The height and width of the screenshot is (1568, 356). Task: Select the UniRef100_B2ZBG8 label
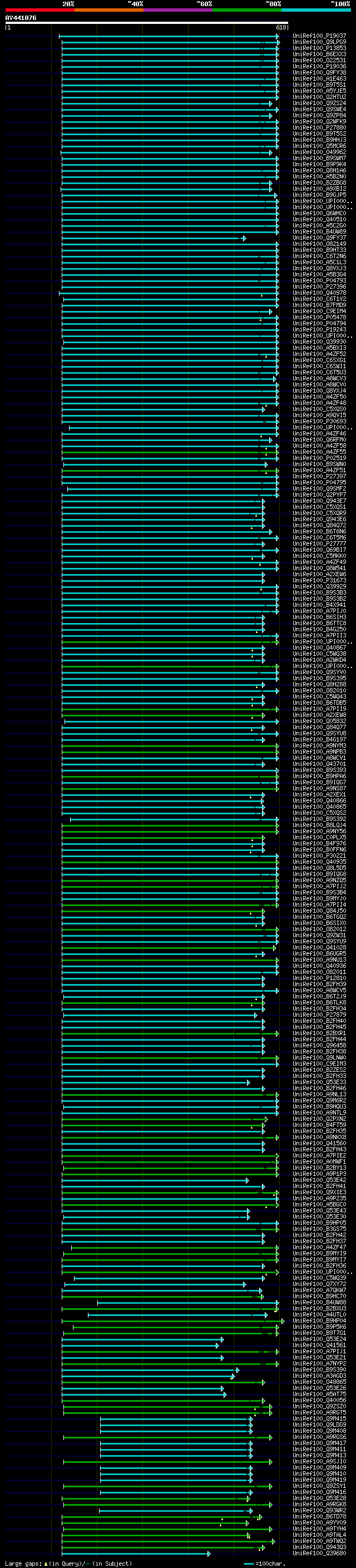coord(319,182)
